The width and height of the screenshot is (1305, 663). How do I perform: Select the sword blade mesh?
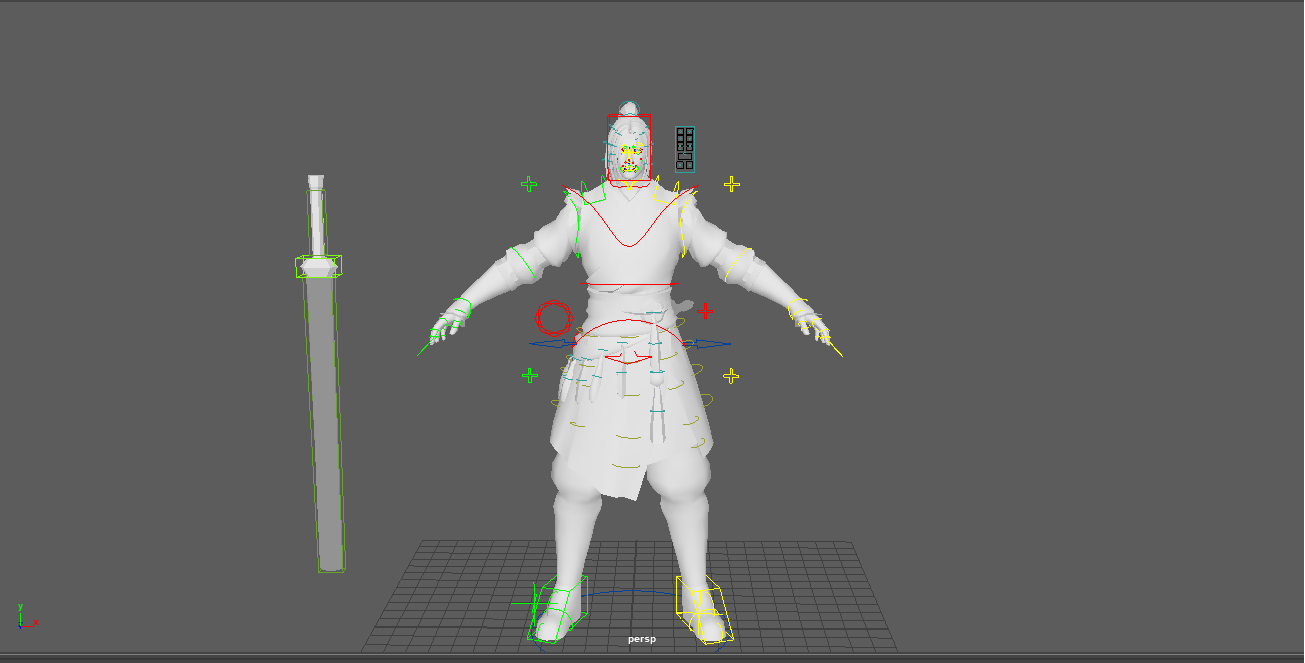(x=323, y=420)
